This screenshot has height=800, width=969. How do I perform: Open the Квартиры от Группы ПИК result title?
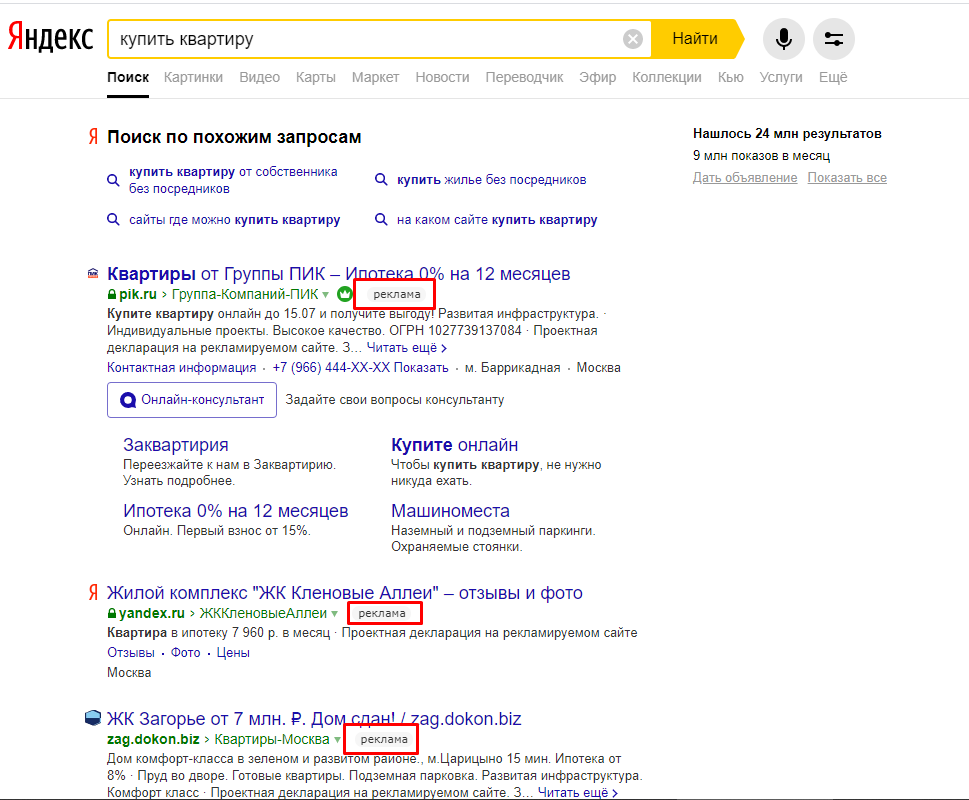point(339,274)
